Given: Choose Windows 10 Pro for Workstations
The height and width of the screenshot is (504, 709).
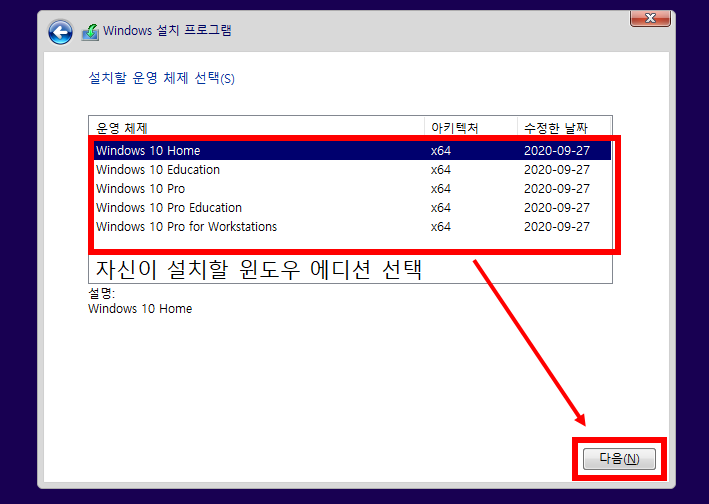Looking at the screenshot, I should (352, 226).
